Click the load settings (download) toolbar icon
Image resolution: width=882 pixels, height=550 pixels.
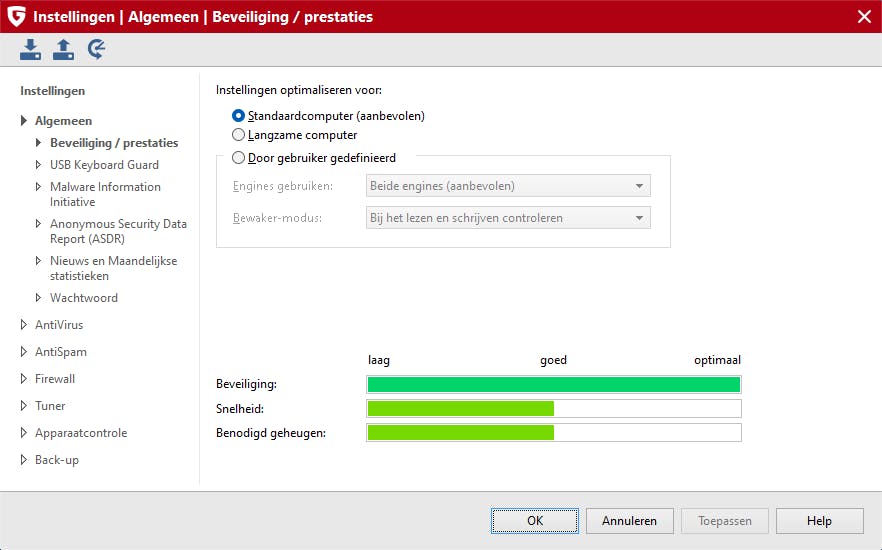(30, 49)
